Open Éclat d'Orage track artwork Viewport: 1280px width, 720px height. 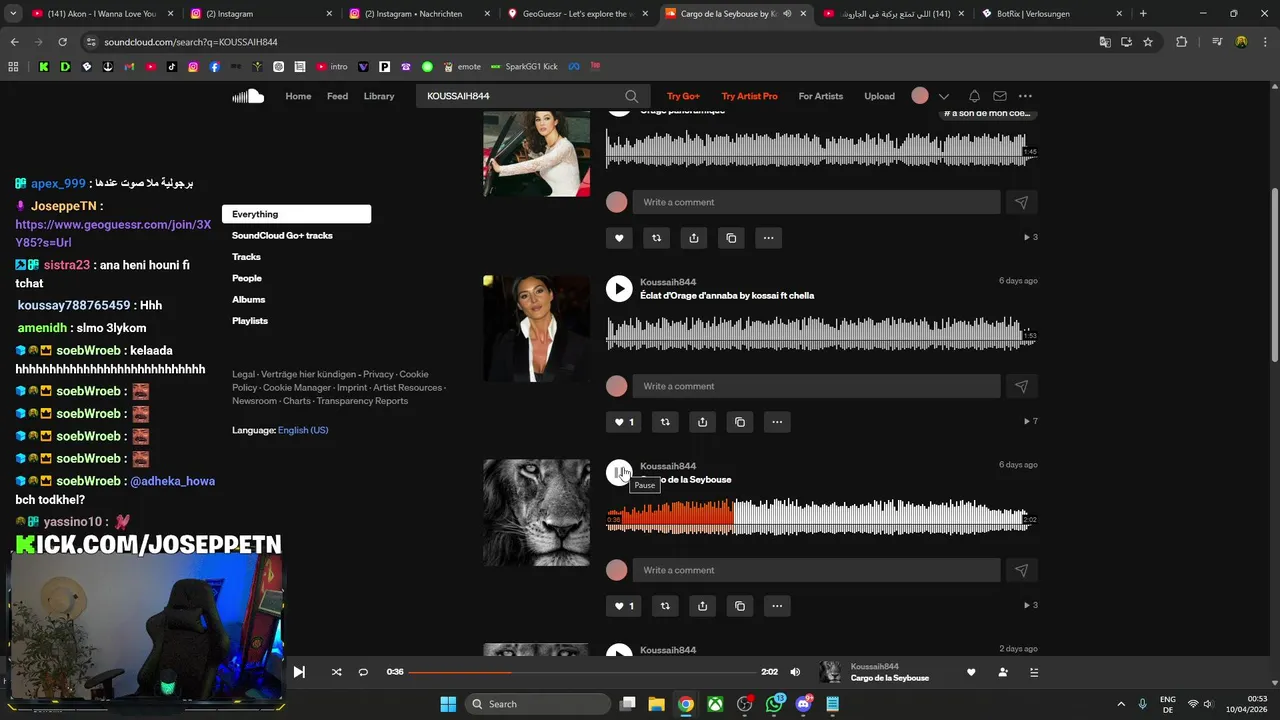(537, 328)
